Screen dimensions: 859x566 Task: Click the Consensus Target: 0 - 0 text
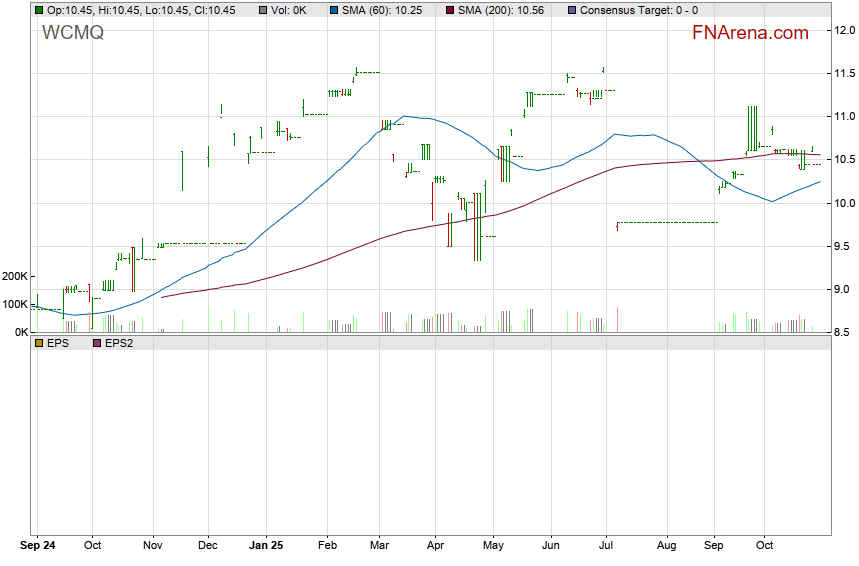click(x=638, y=10)
